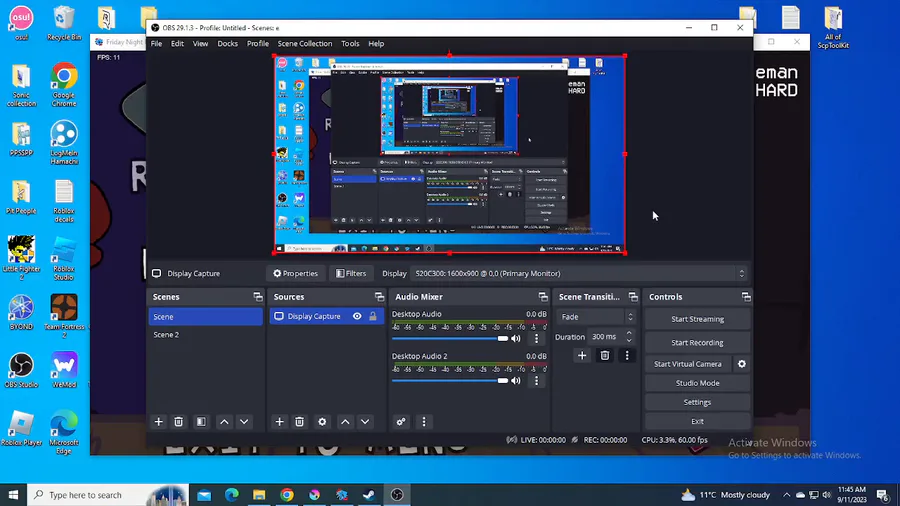Float the Sources dock with popout icon
The image size is (900, 506).
[x=379, y=297]
